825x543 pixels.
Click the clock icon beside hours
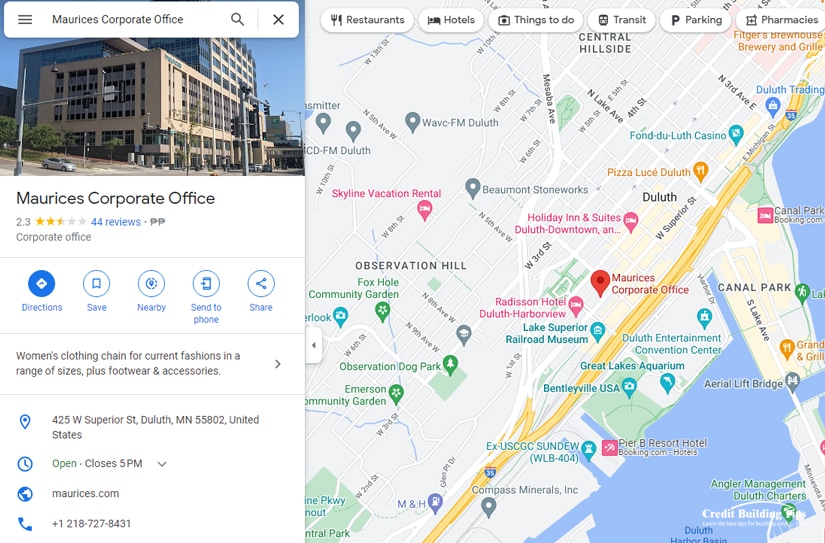pos(25,464)
